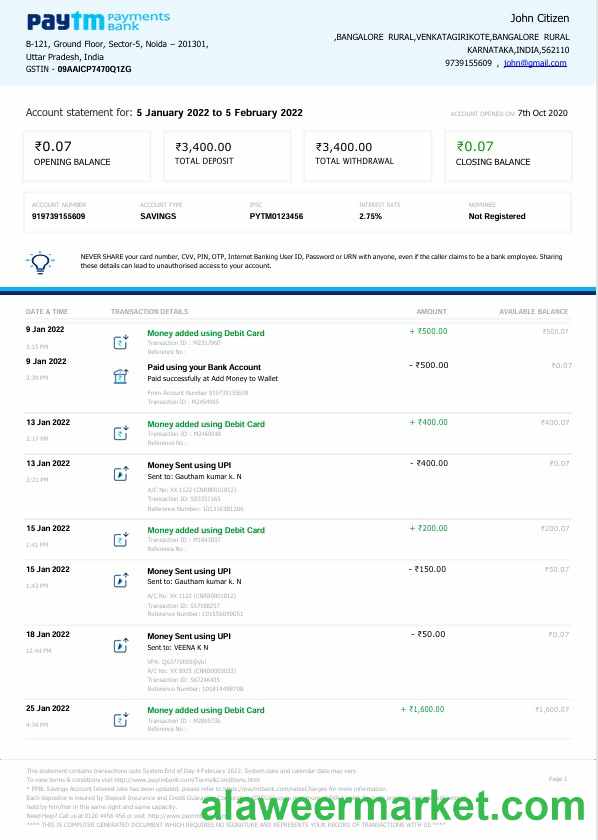The width and height of the screenshot is (598, 840).
Task: Click the debit card icon for 13 Jan +₹400.00
Action: click(121, 433)
